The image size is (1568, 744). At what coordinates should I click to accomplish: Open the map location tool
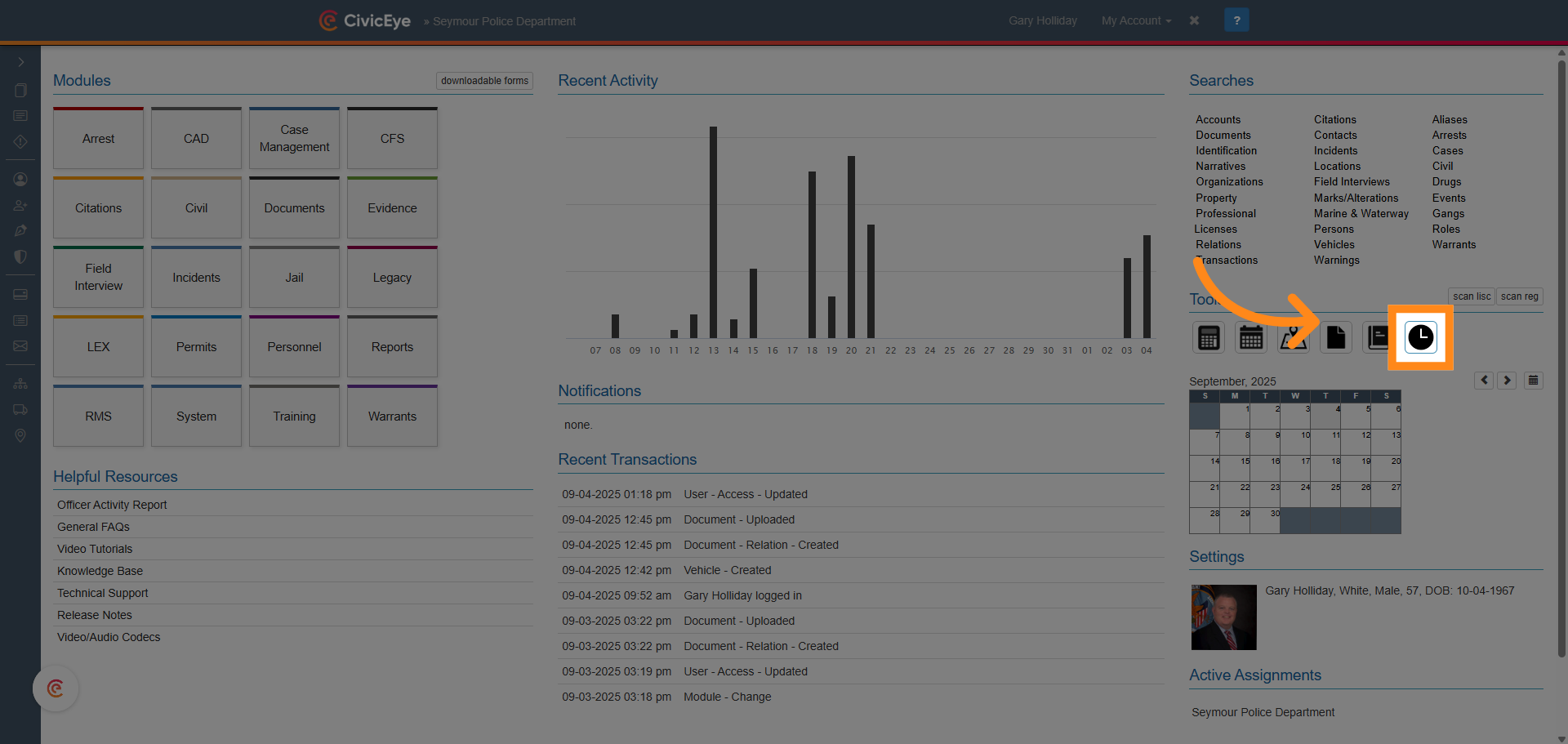(1294, 337)
